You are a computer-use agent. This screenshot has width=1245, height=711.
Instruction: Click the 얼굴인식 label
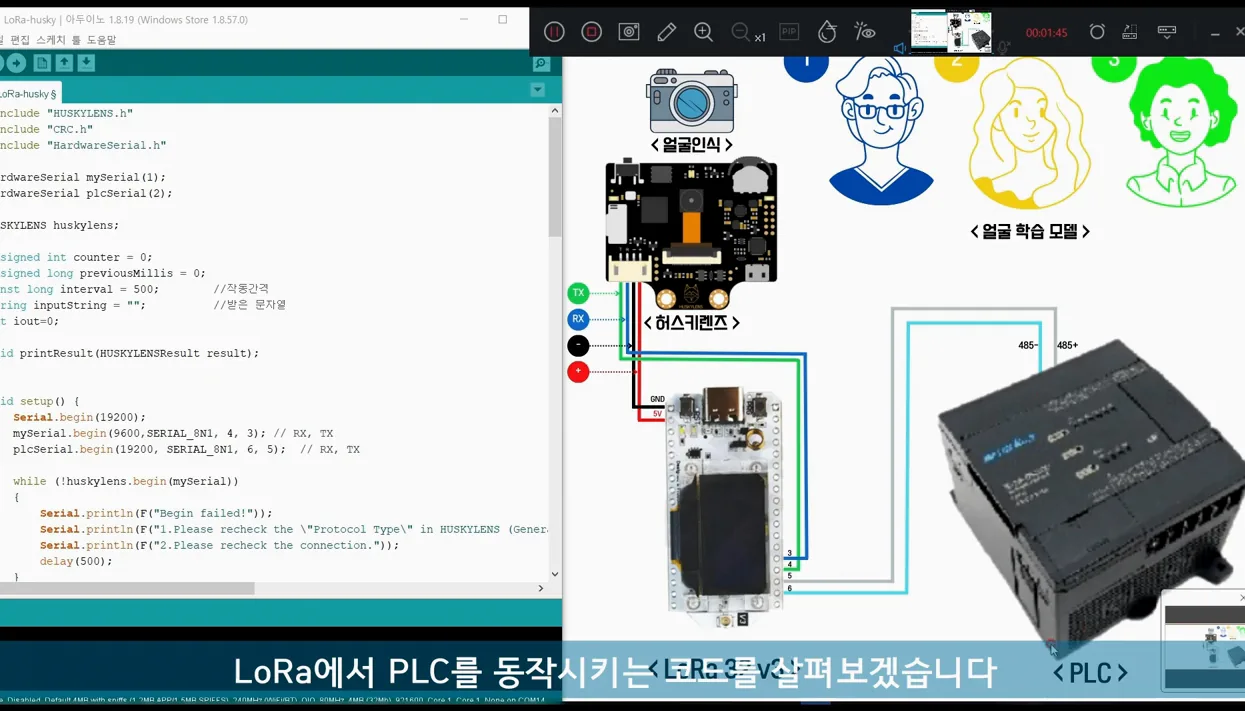[691, 145]
